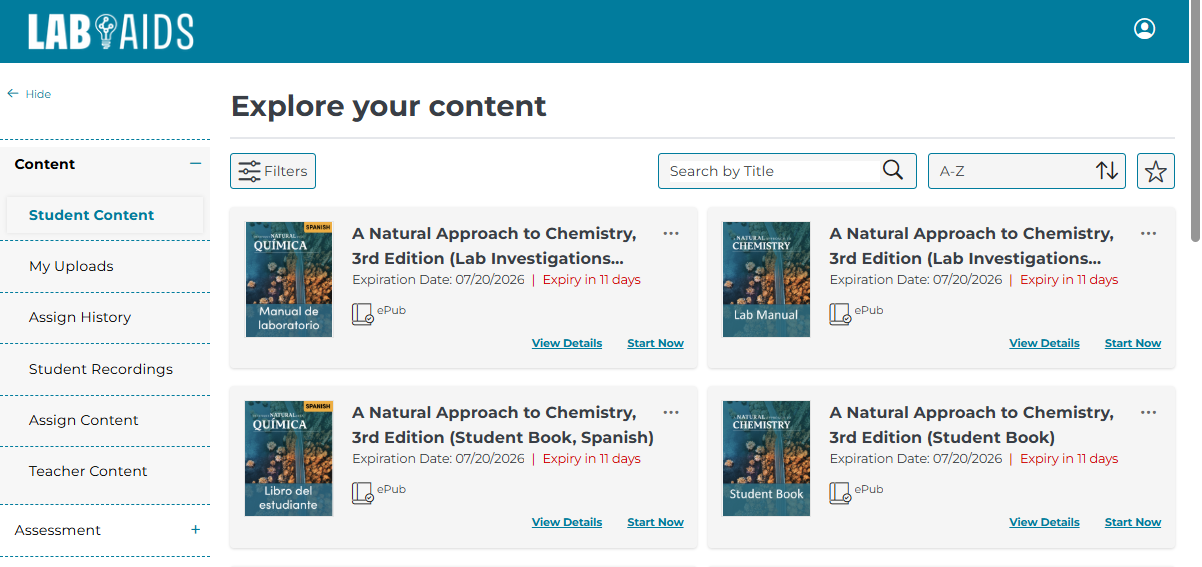Screen dimensions: 1202x567
Task: Hide the sidebar with the Hide arrow
Action: pyautogui.click(x=29, y=94)
